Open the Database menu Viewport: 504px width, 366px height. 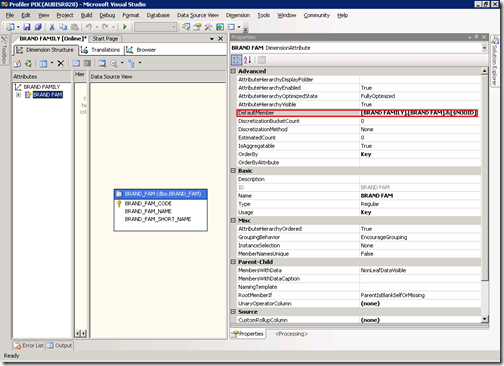158,15
